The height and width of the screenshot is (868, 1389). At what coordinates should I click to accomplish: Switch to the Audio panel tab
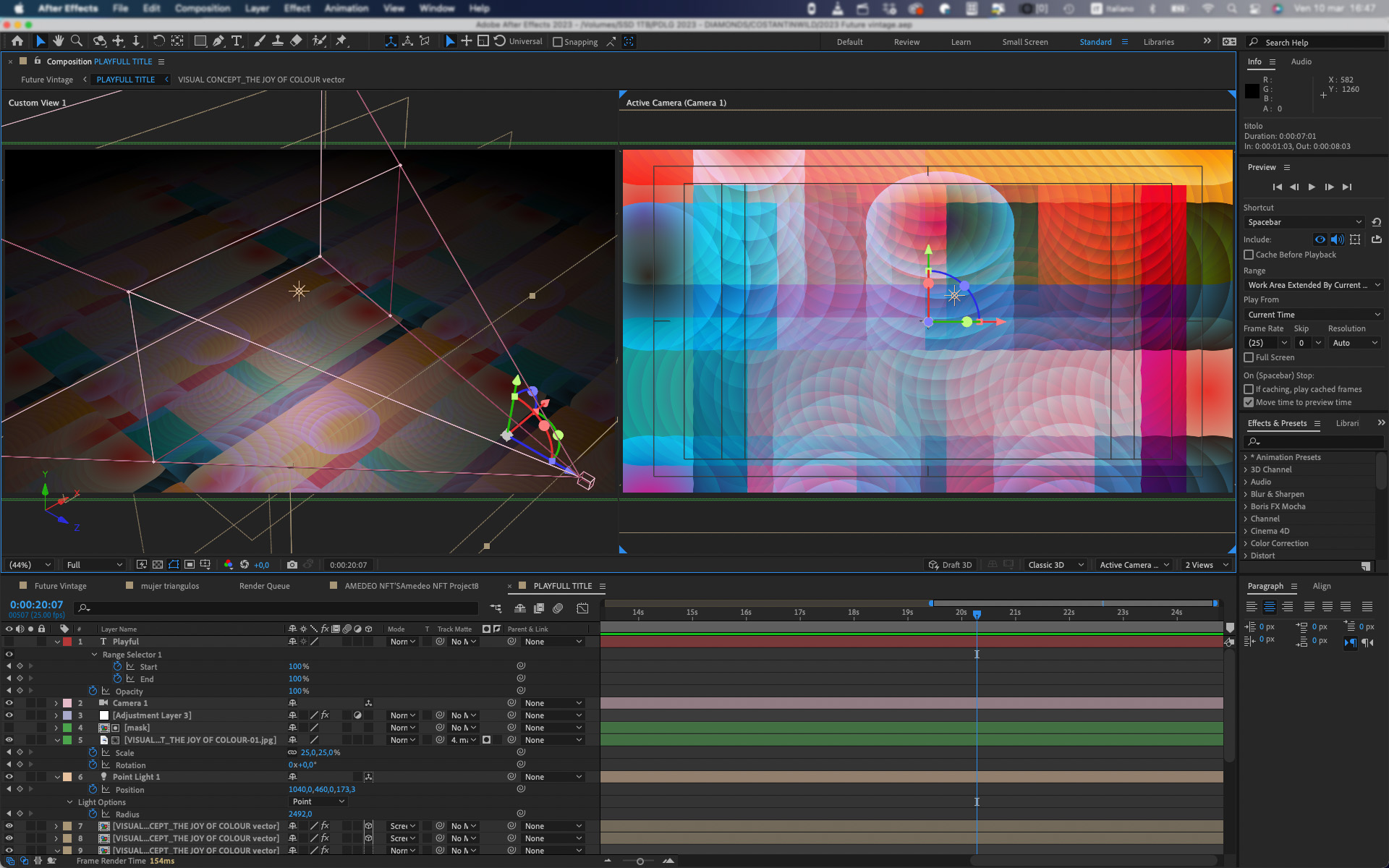click(1301, 61)
